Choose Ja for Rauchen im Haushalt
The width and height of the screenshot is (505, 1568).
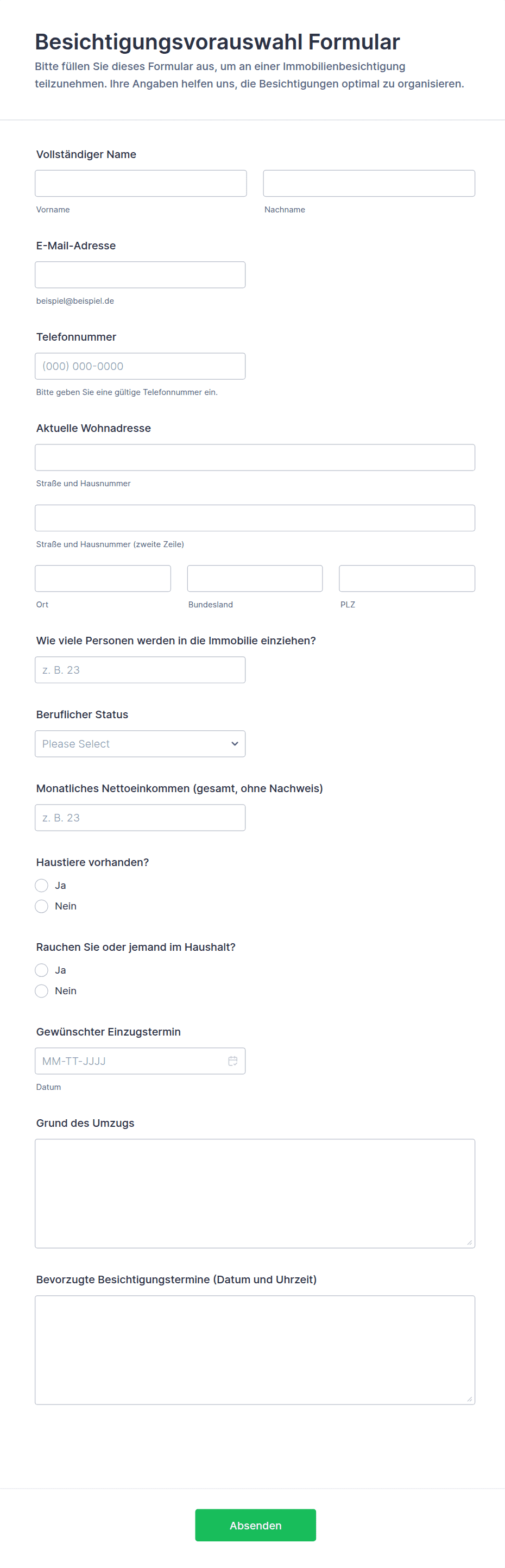pos(41,970)
